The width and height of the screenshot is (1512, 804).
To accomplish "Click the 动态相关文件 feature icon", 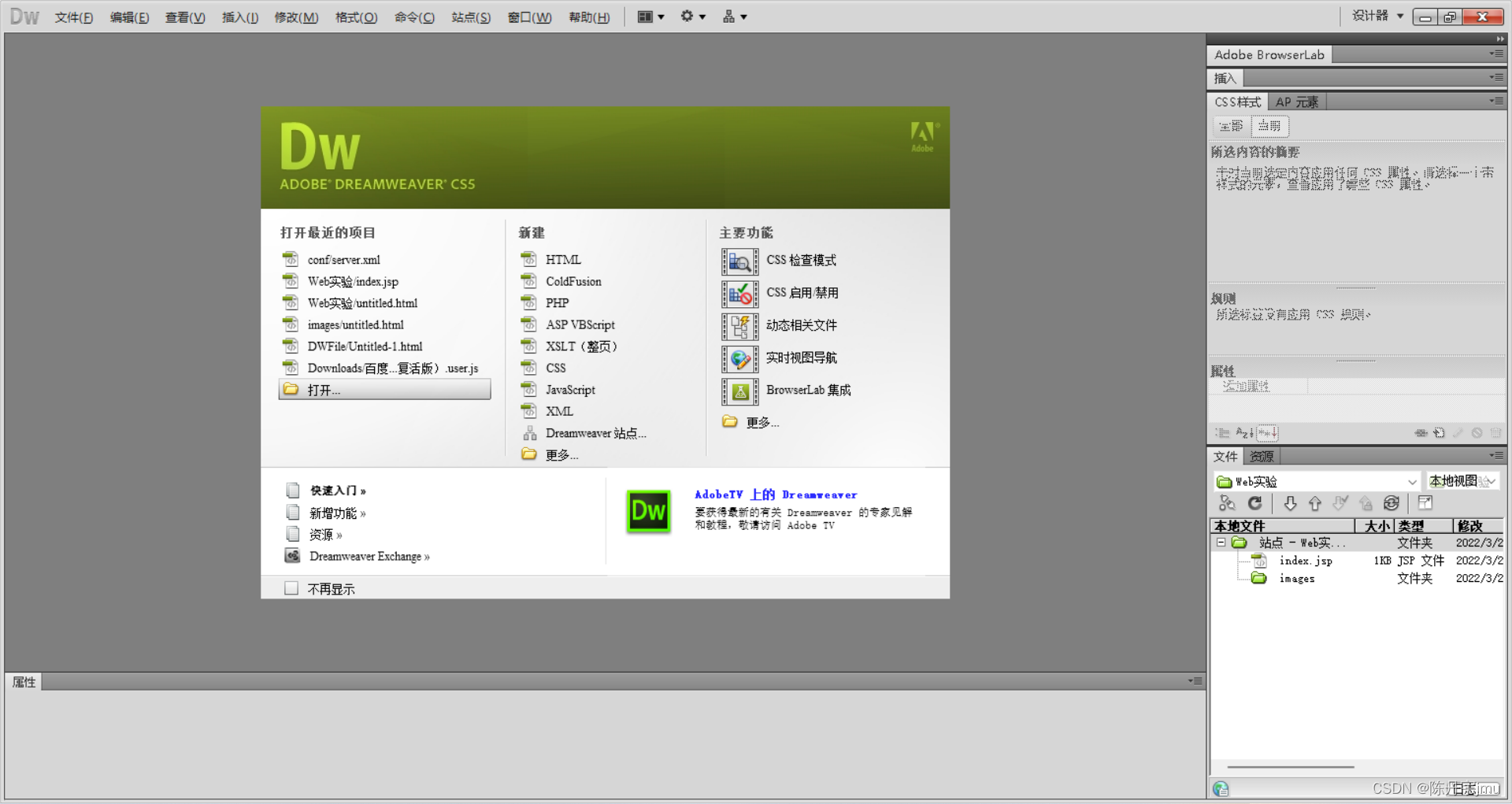I will 739,326.
